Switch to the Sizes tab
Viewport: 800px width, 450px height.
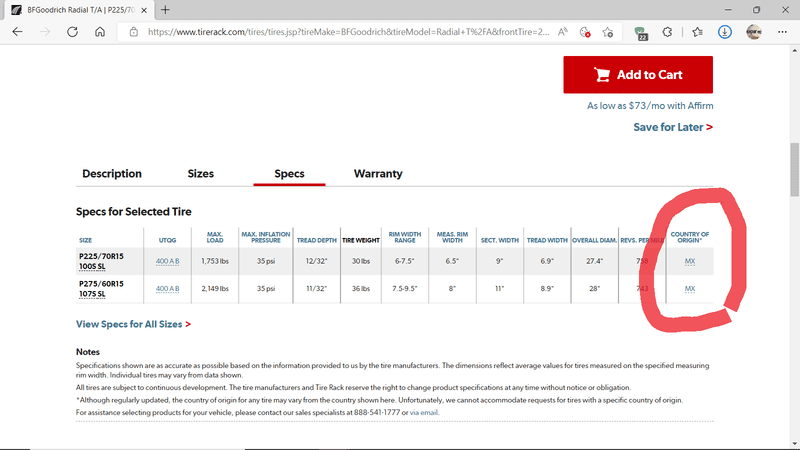(x=201, y=173)
